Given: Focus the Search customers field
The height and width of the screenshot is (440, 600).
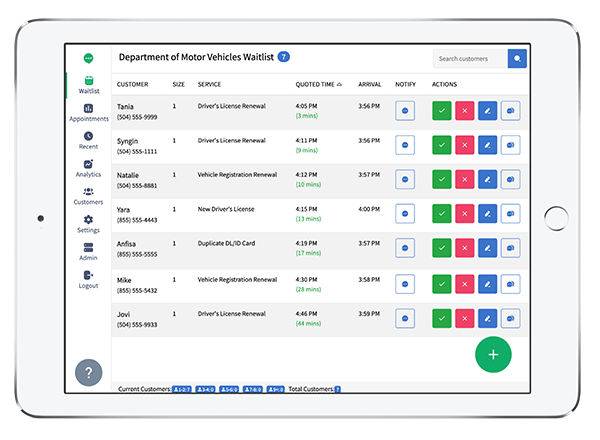Looking at the screenshot, I should 470,59.
